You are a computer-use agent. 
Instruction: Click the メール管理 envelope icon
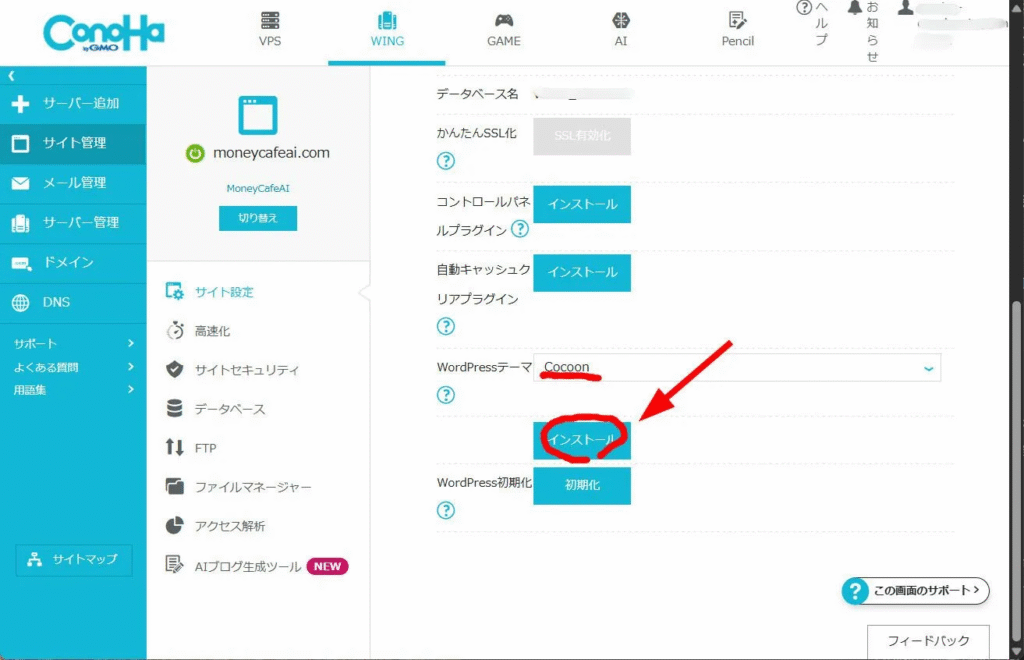20,183
